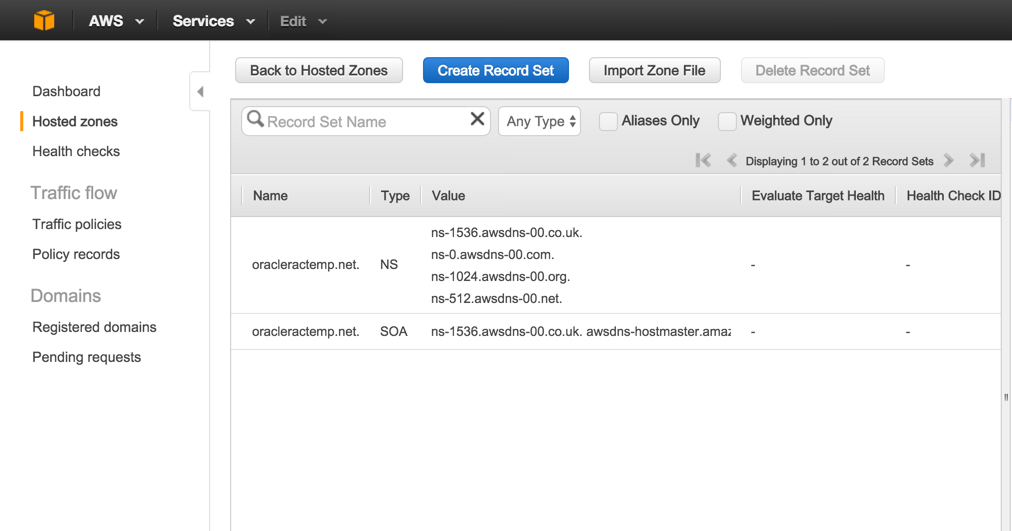This screenshot has height=531, width=1012.
Task: Click the SOA value starting ns-1536.awsdns-00.co.uk. awsdns-hostmaster
Action: [581, 332]
